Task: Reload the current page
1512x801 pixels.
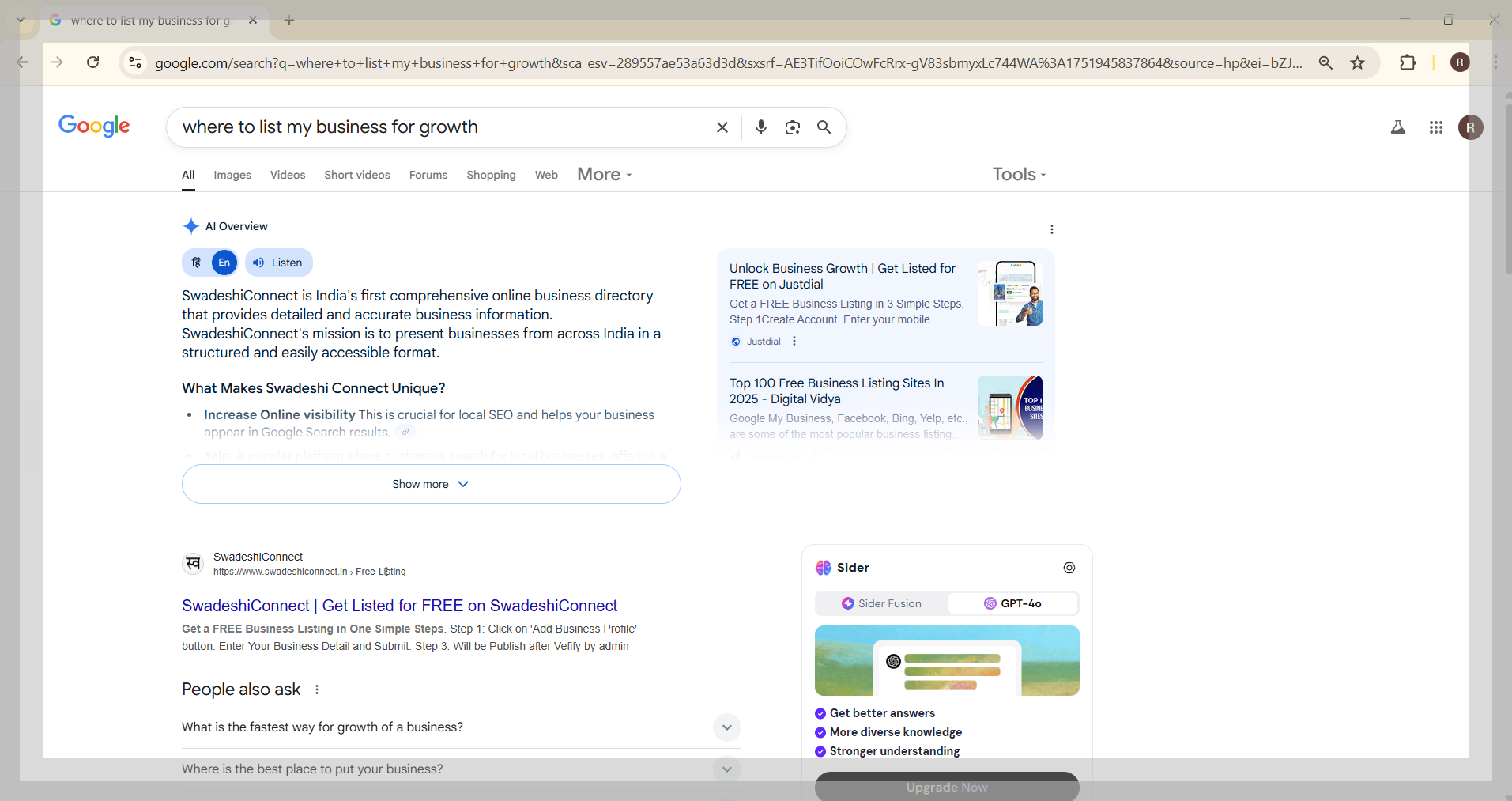Action: click(x=92, y=62)
